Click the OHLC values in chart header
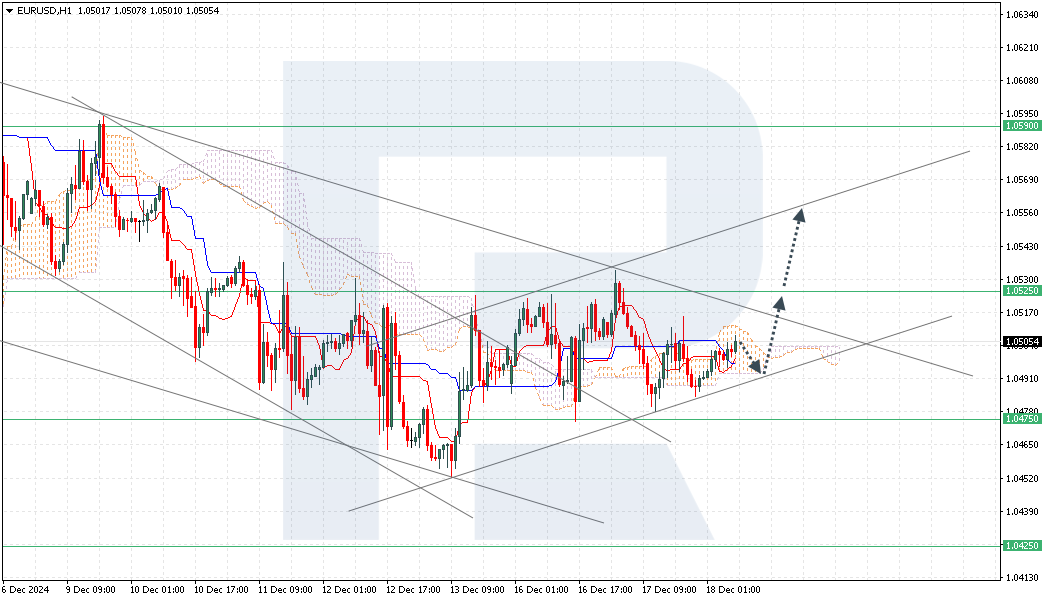Viewport: 1046px width, 601px height. pos(149,11)
